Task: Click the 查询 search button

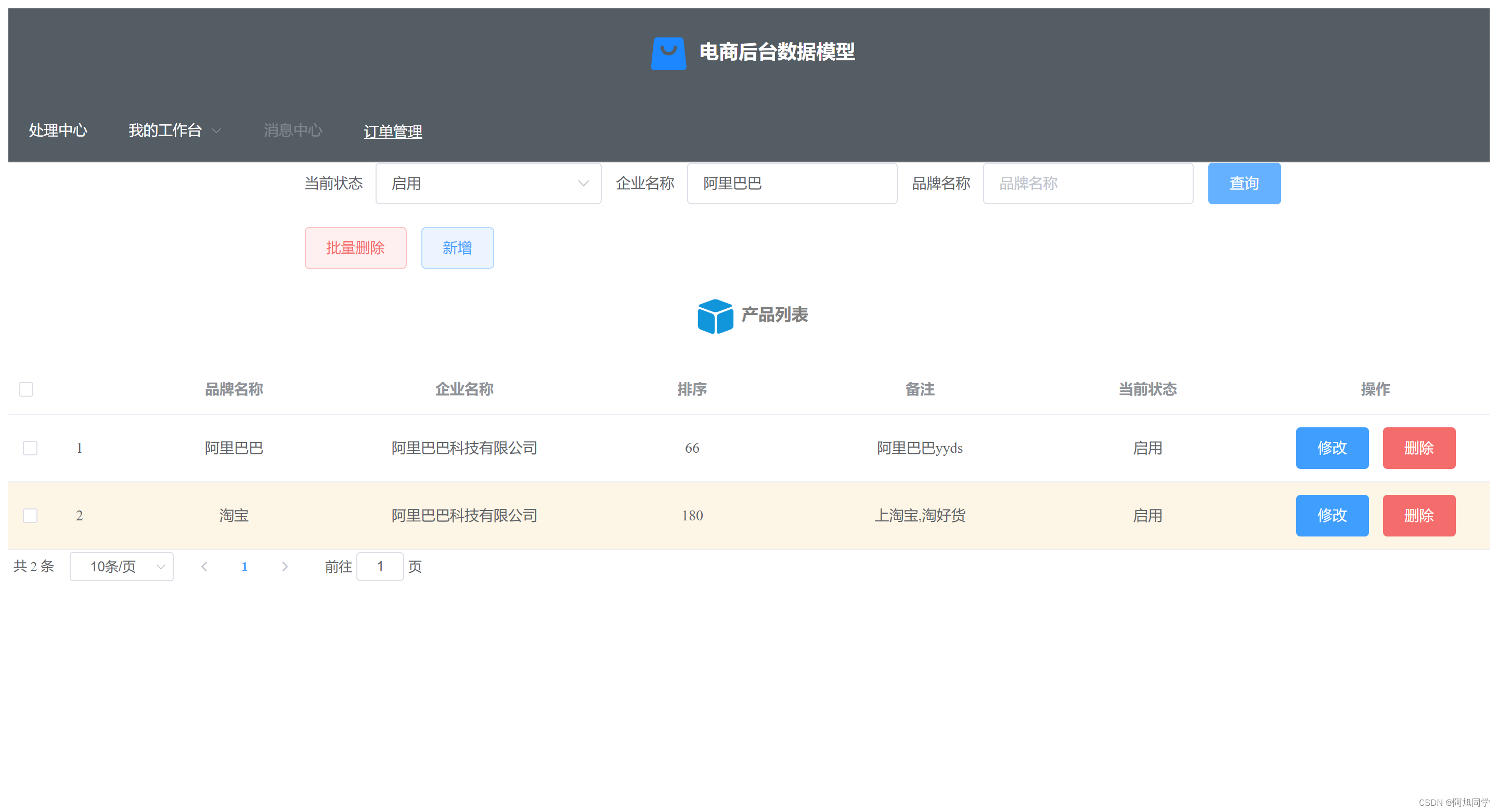Action: 1243,183
